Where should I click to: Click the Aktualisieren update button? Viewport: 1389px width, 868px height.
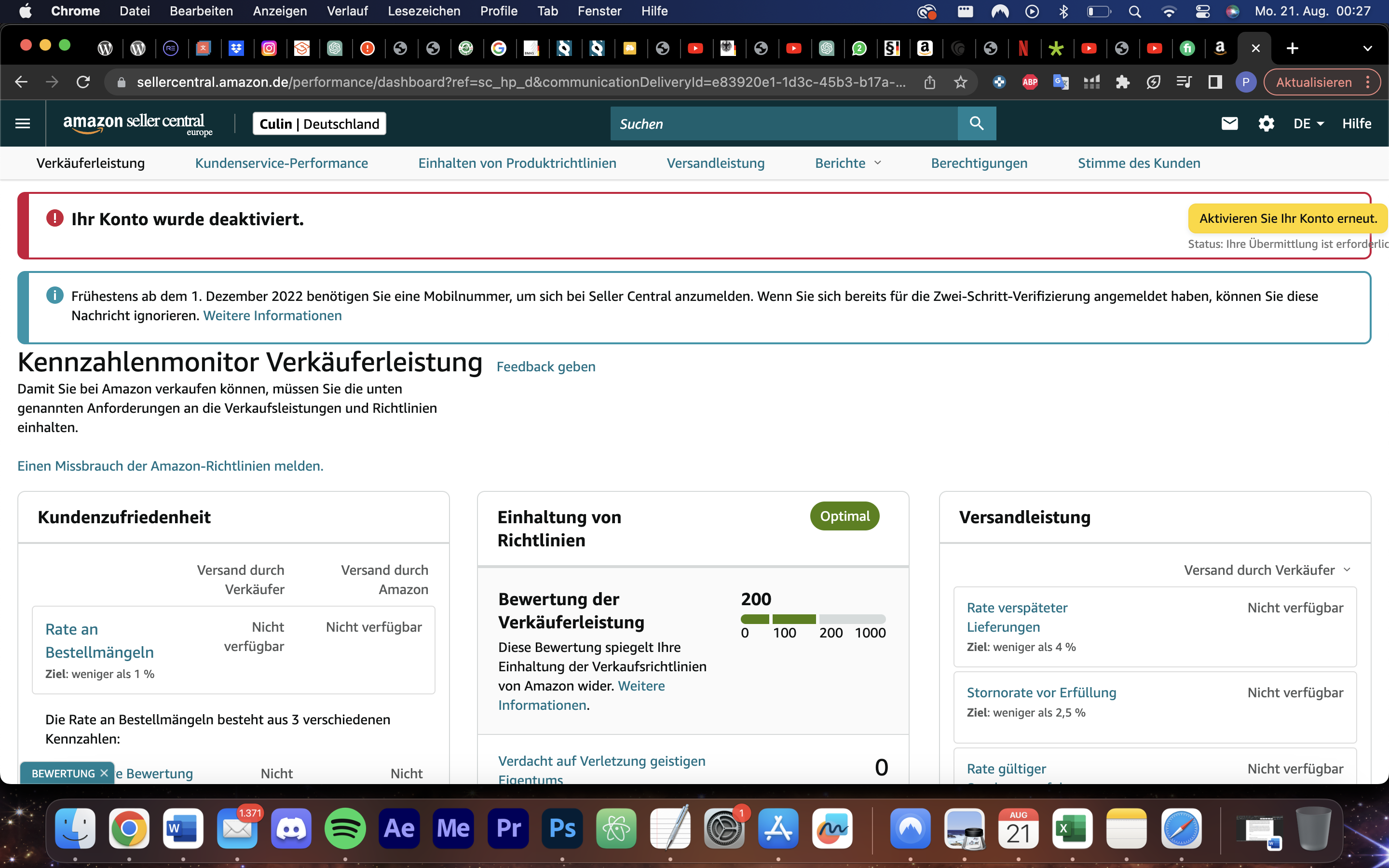point(1313,82)
